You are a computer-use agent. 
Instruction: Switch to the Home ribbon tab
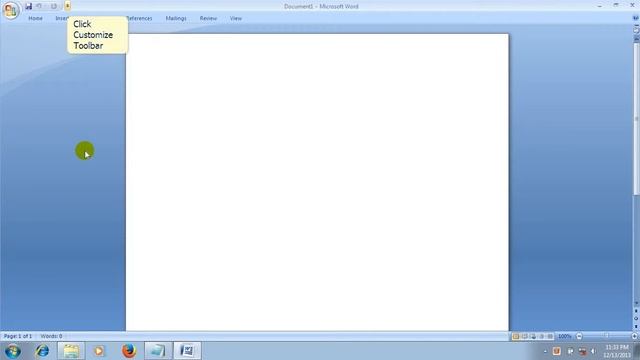click(36, 18)
